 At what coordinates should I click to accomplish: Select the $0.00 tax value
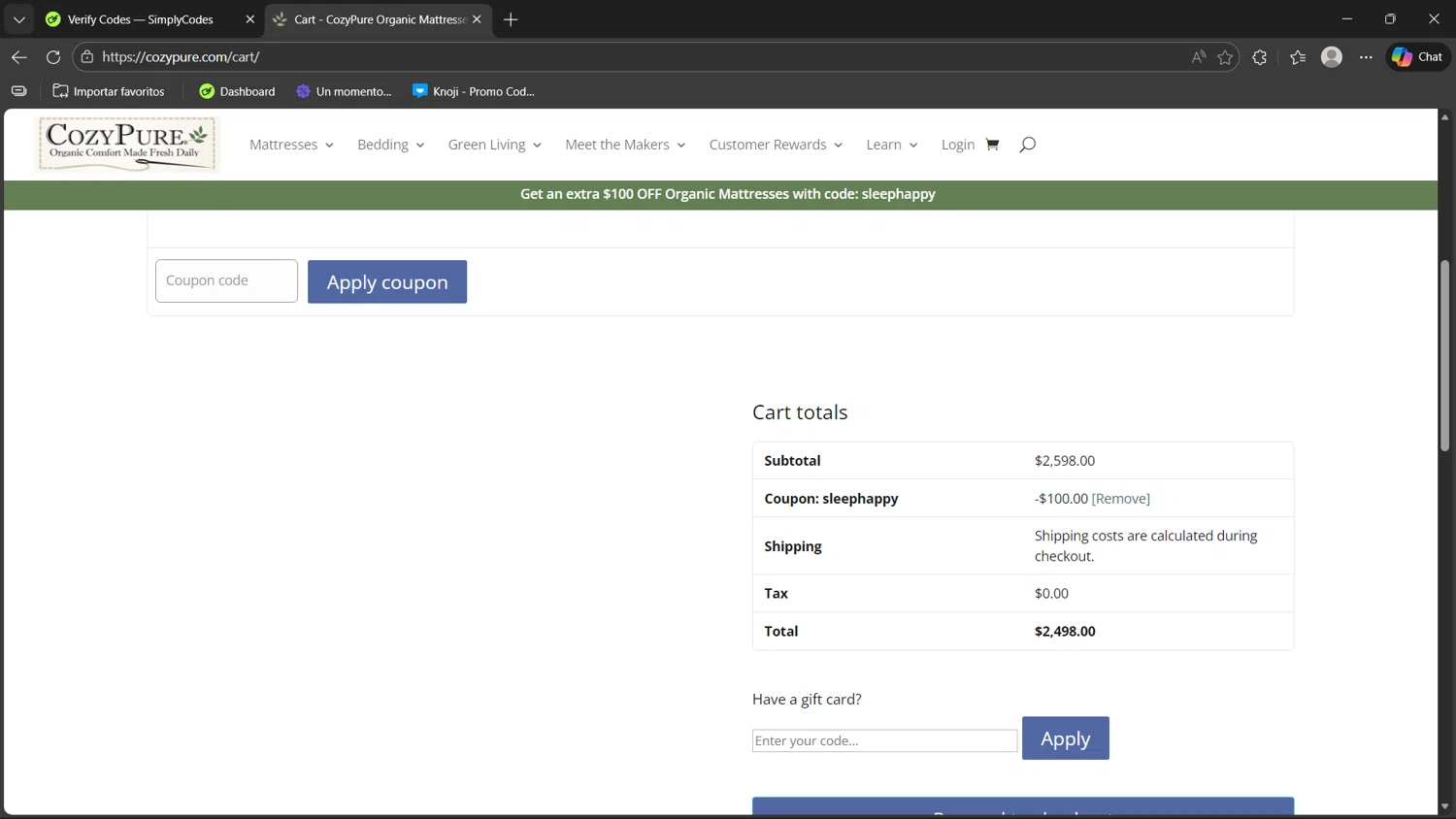tap(1051, 593)
